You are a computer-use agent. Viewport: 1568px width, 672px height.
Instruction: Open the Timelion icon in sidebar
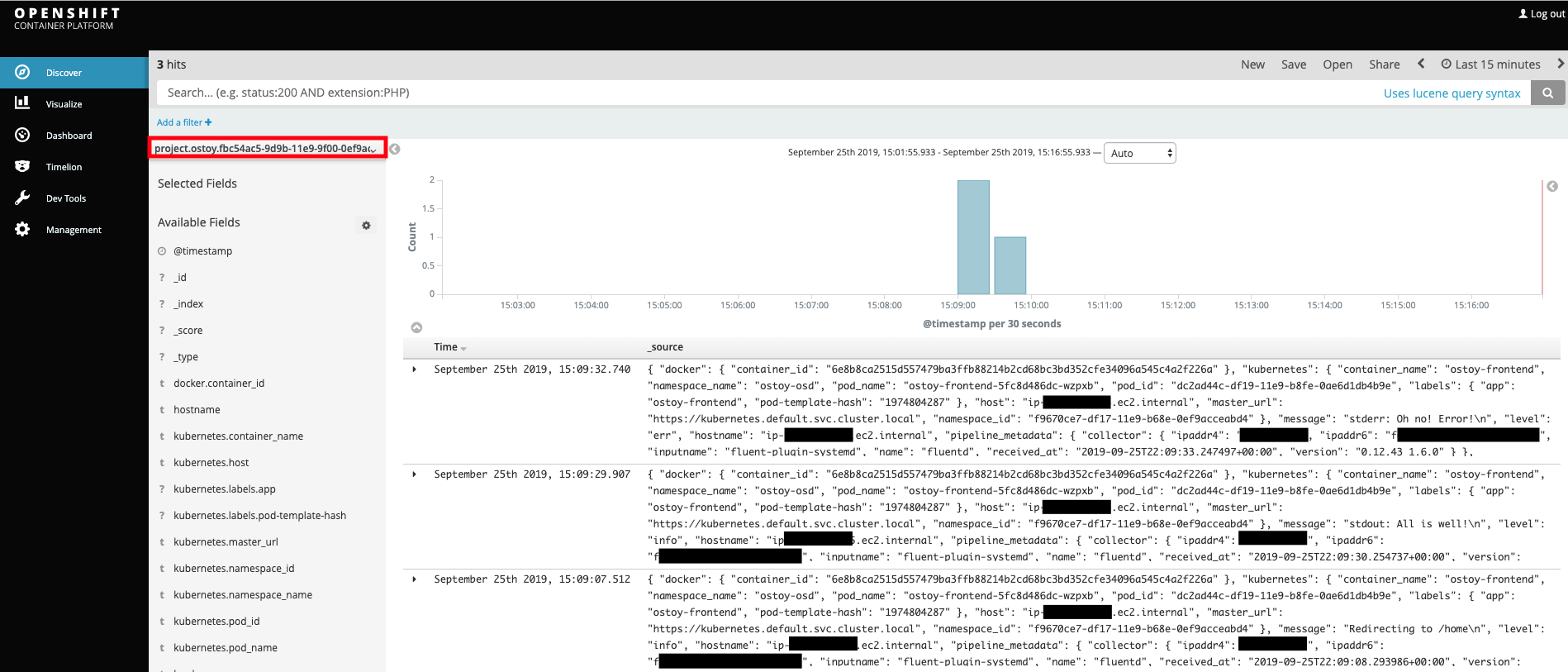point(22,166)
